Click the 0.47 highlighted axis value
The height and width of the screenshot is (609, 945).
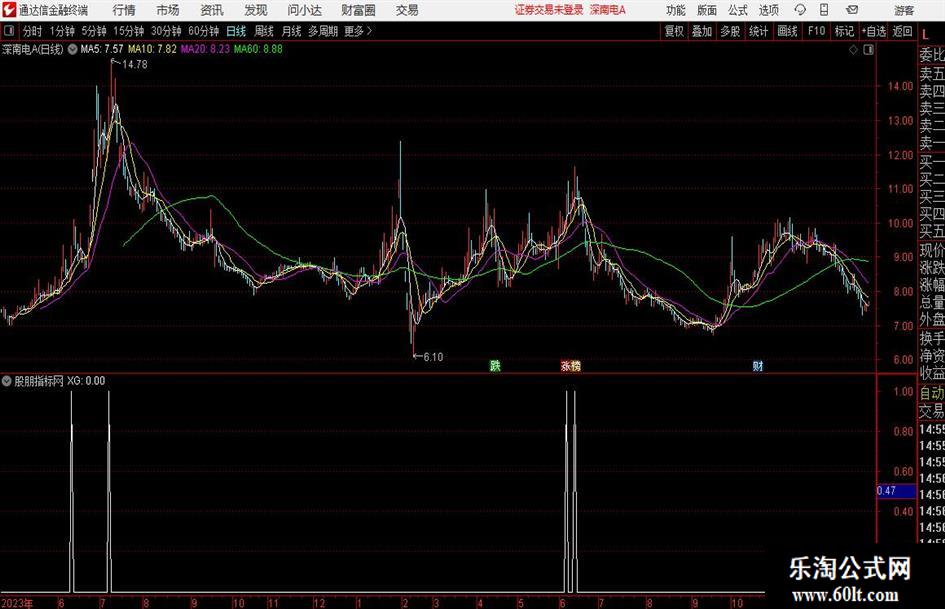[896, 491]
